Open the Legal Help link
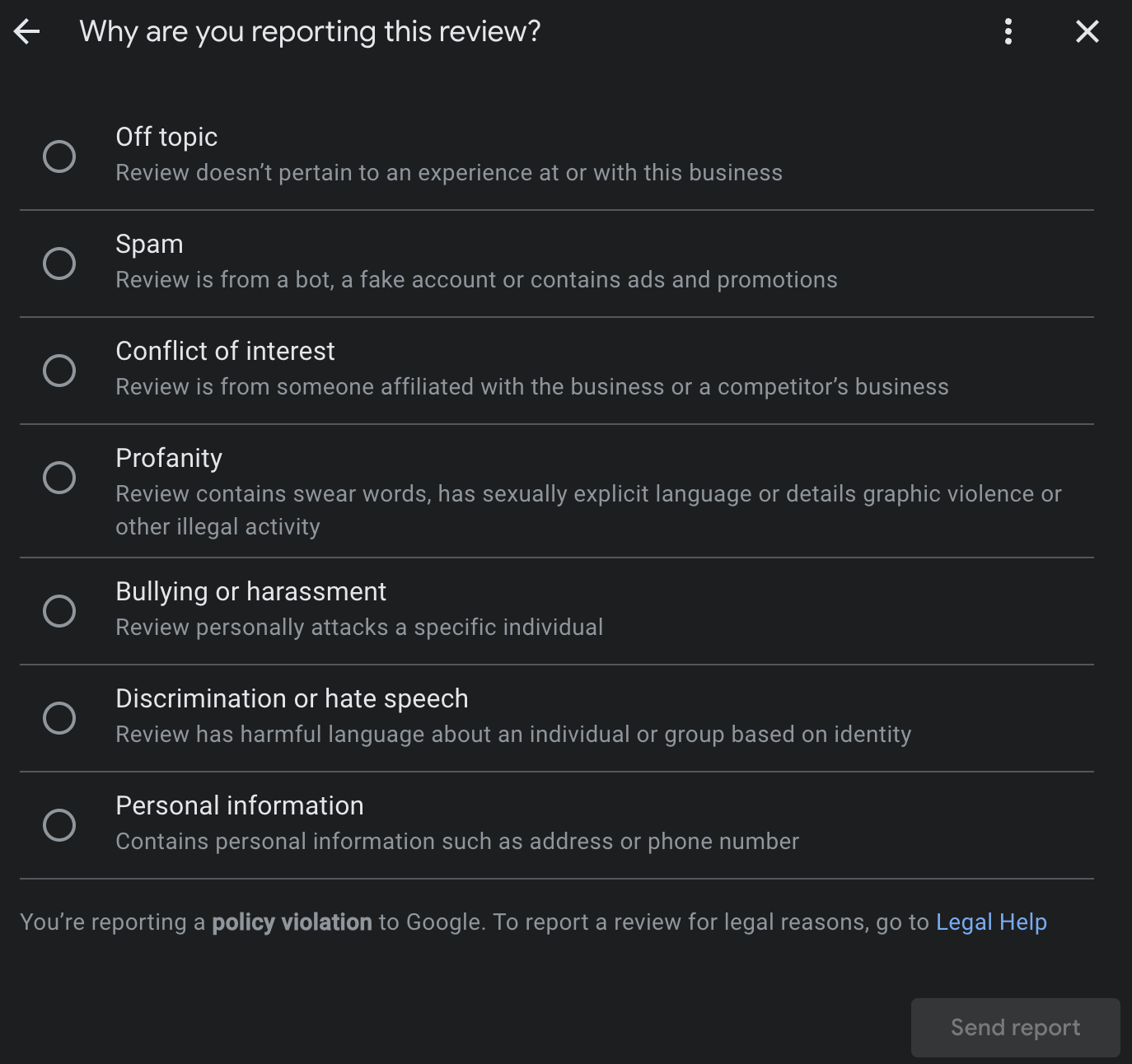 tap(990, 922)
